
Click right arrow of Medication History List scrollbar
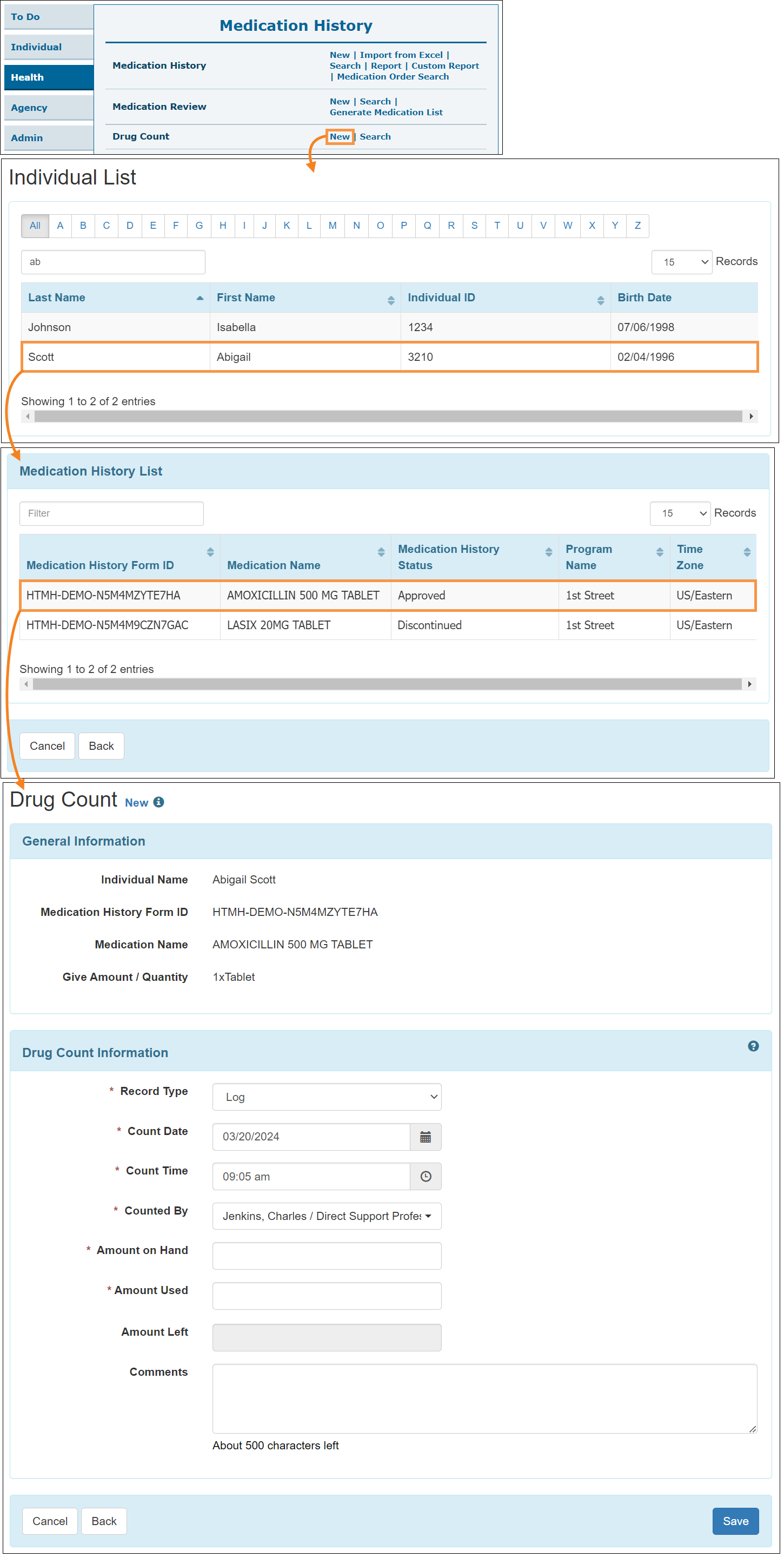pos(749,684)
